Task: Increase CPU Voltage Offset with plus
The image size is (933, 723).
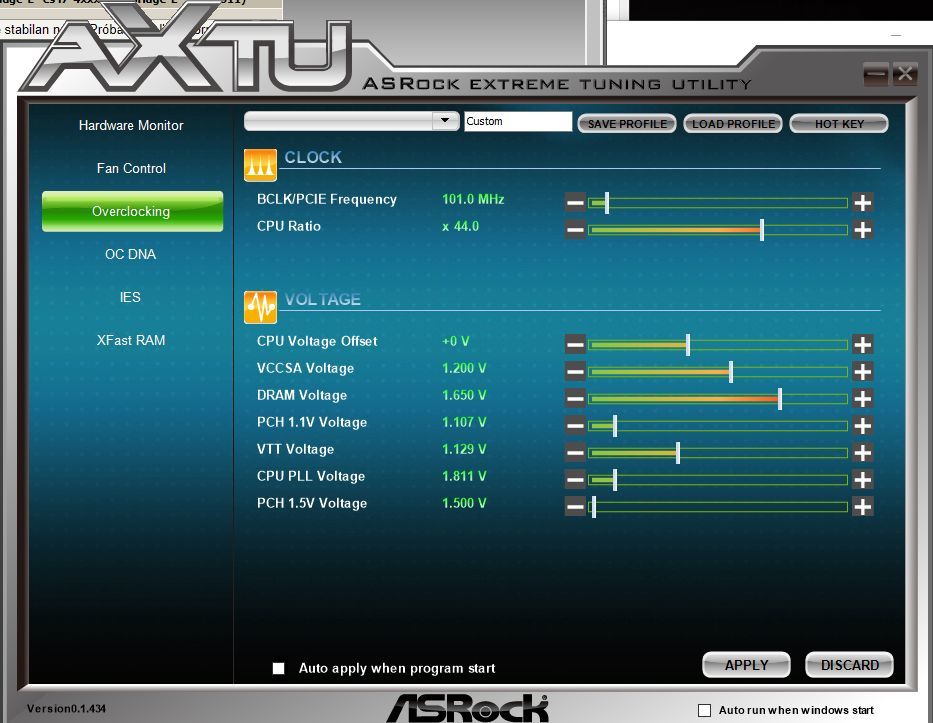Action: tap(863, 344)
